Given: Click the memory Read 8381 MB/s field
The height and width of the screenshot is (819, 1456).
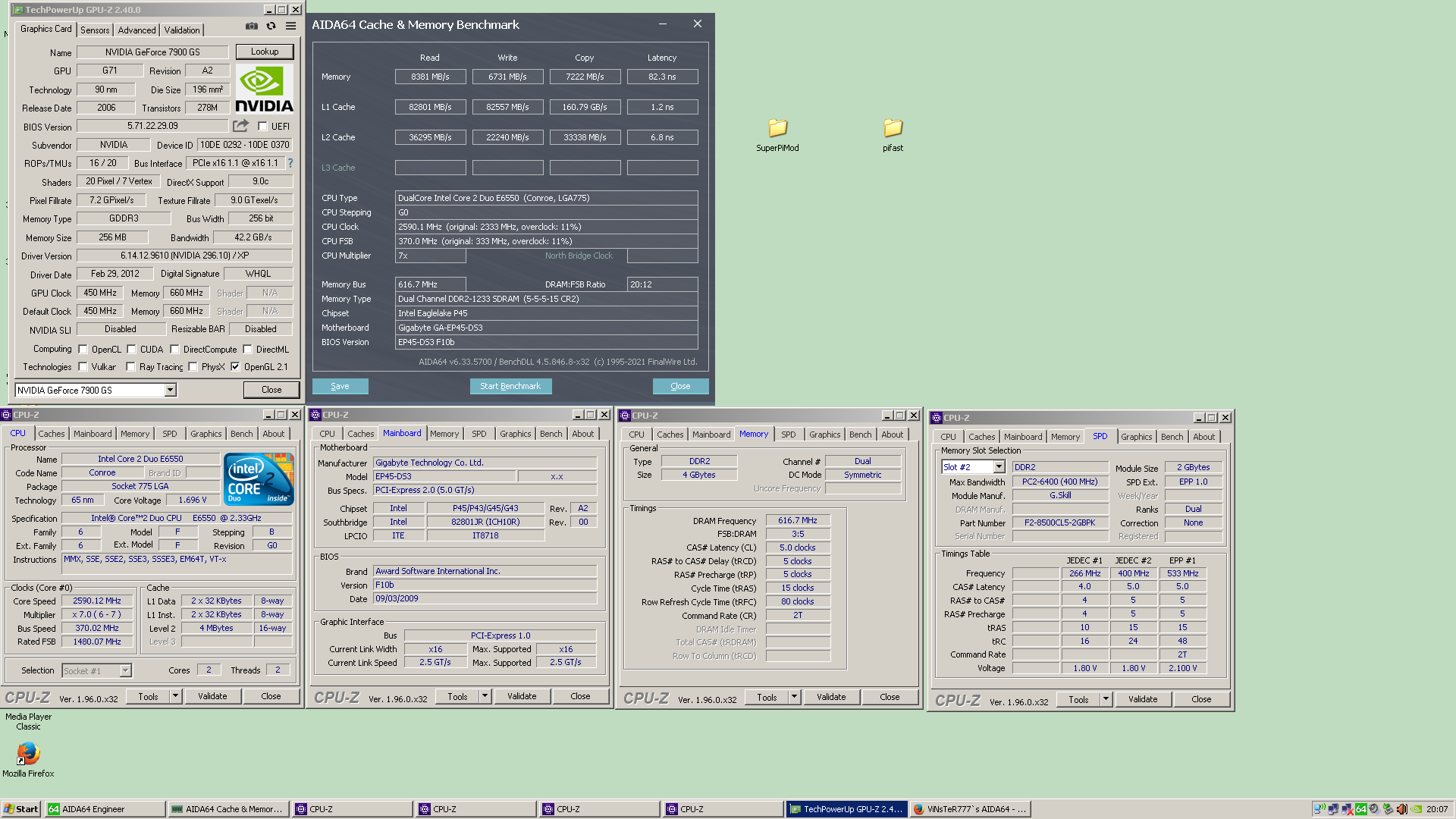Looking at the screenshot, I should 430,77.
